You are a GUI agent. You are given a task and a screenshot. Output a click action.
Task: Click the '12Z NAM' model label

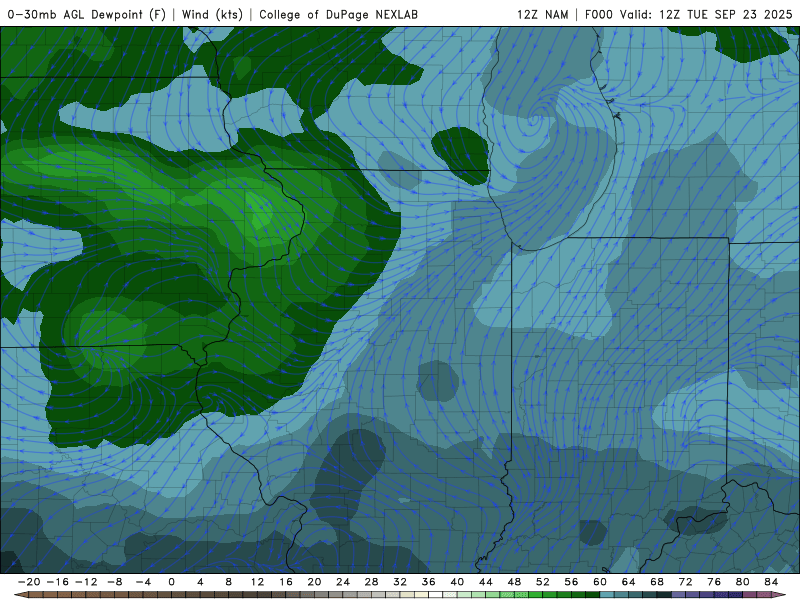tap(542, 14)
